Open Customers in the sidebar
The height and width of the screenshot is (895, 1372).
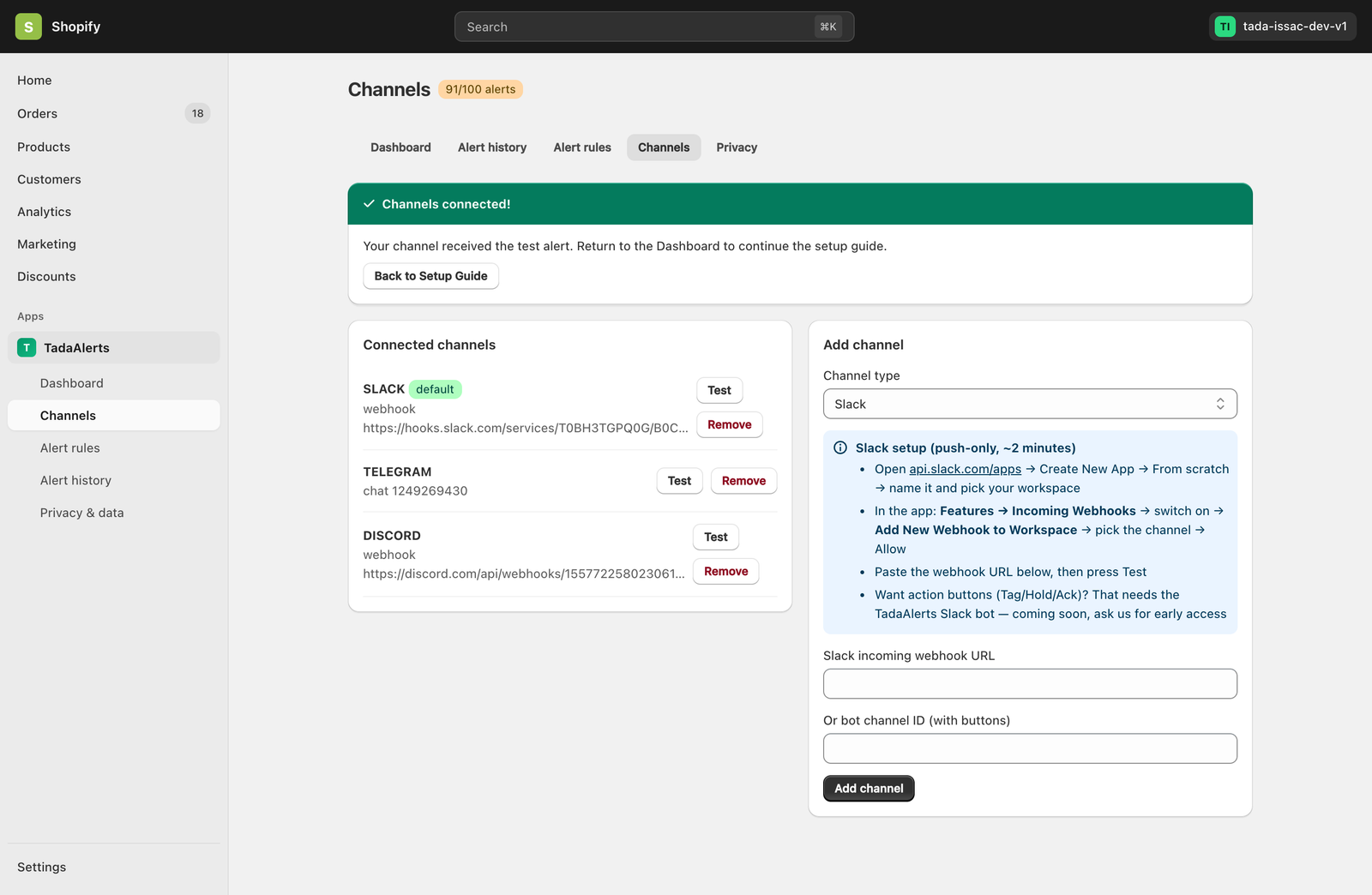pyautogui.click(x=113, y=179)
